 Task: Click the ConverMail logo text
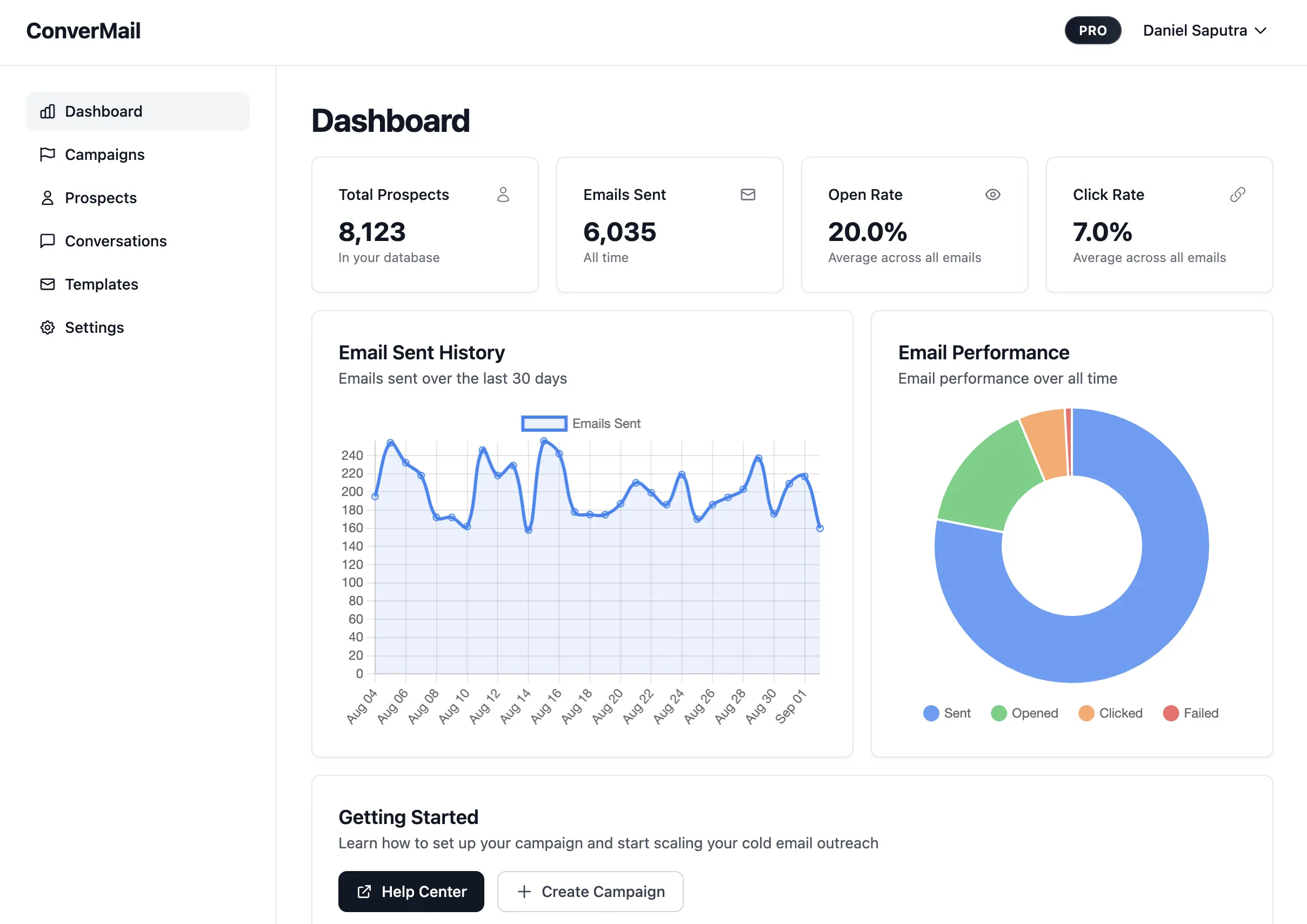[x=84, y=31]
